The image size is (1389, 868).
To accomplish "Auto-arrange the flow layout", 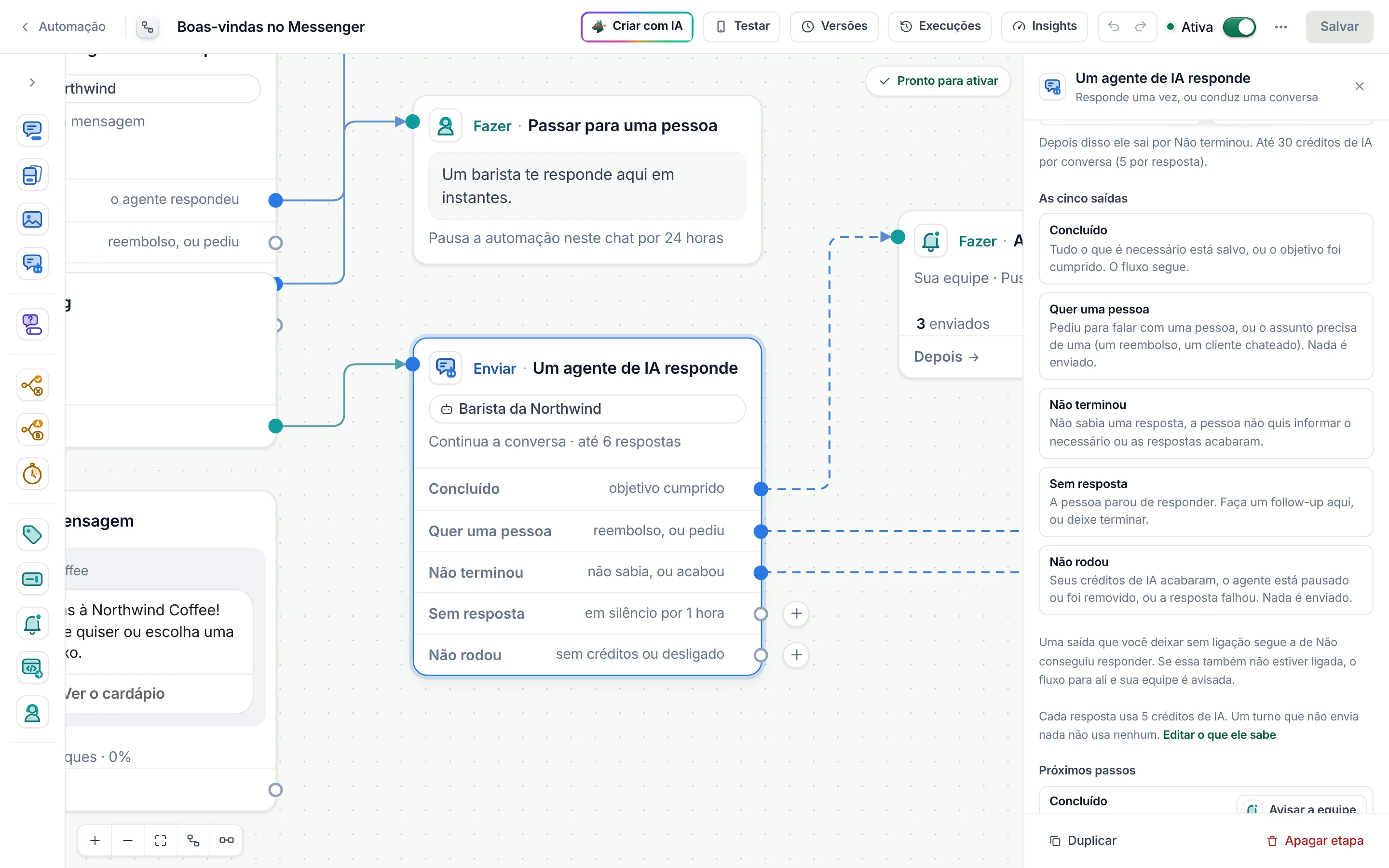I will 193,841.
